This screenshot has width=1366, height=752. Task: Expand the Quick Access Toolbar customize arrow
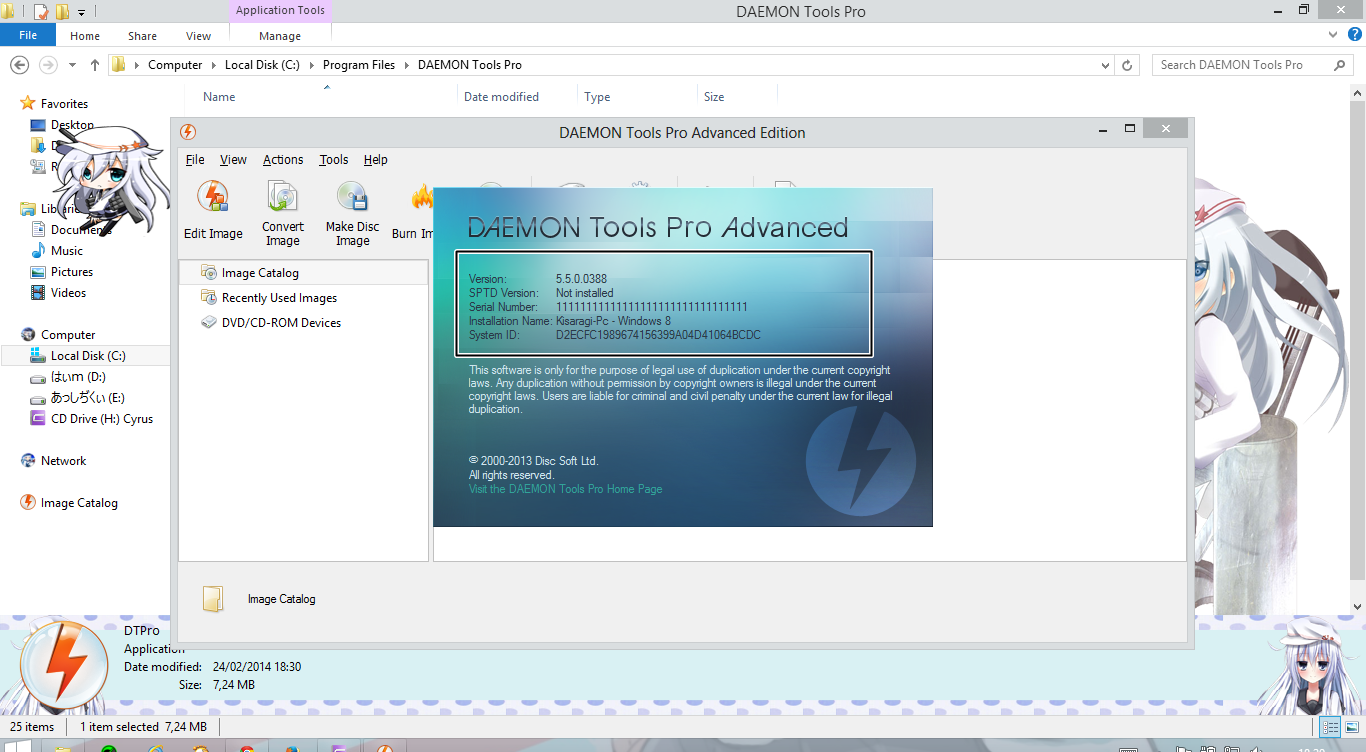(x=81, y=11)
